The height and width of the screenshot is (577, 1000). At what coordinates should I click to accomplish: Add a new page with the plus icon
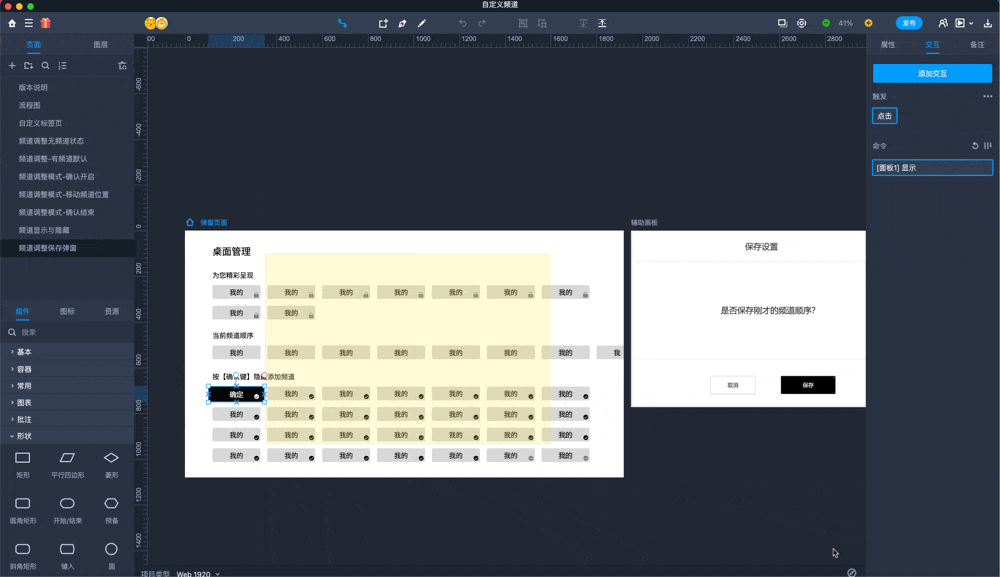coord(12,66)
